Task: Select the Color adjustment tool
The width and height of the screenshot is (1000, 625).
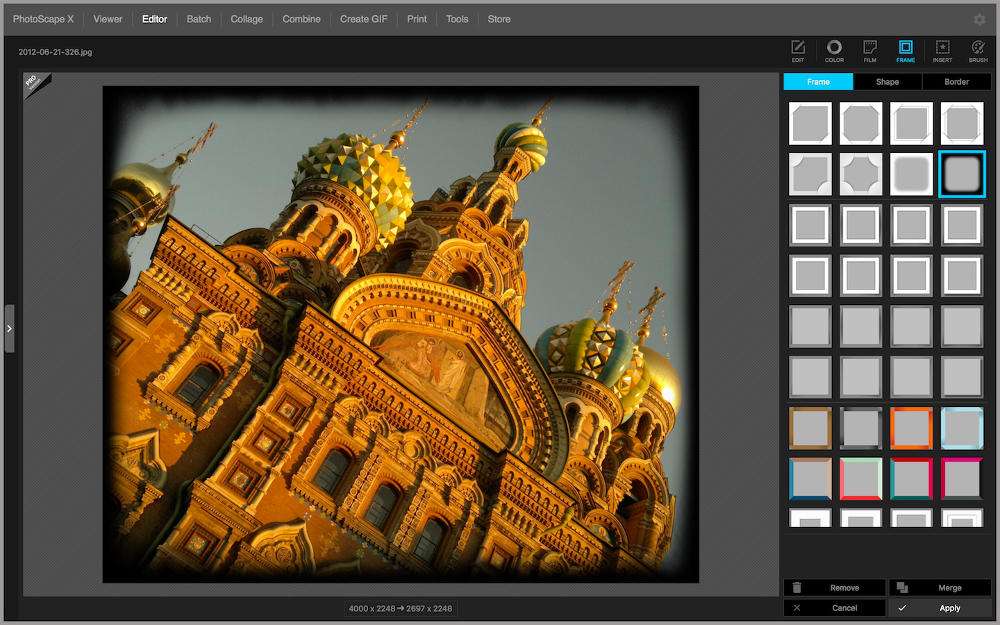Action: [x=834, y=50]
